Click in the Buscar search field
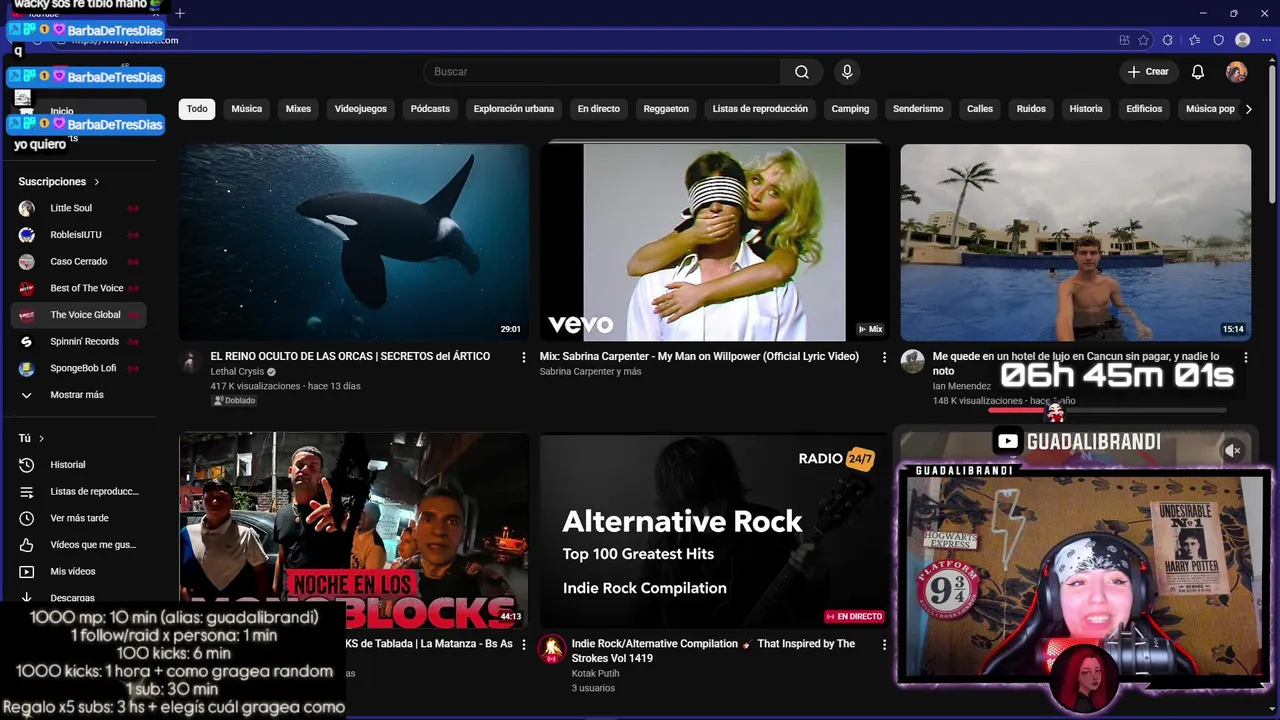This screenshot has width=1280, height=720. tap(602, 72)
